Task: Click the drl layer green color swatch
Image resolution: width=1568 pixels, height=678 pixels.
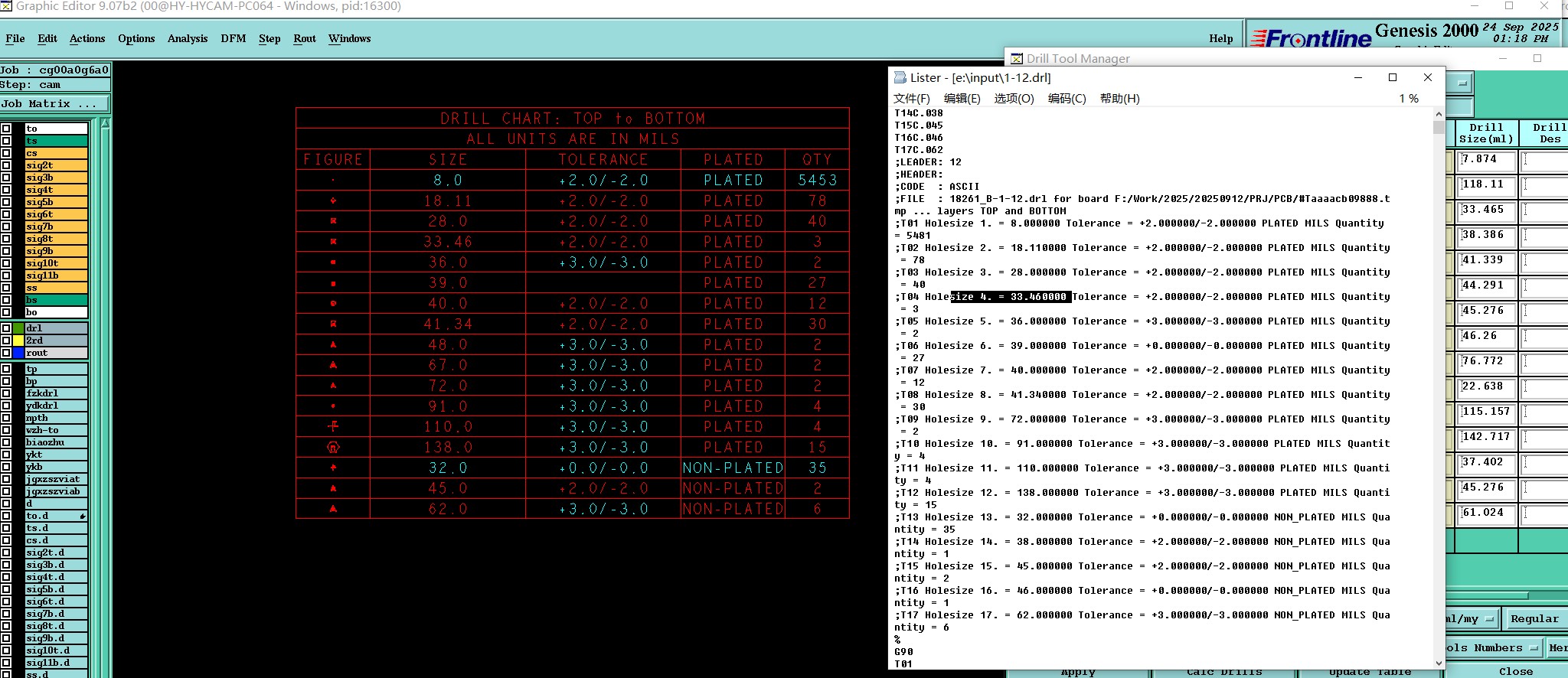Action: tap(18, 328)
